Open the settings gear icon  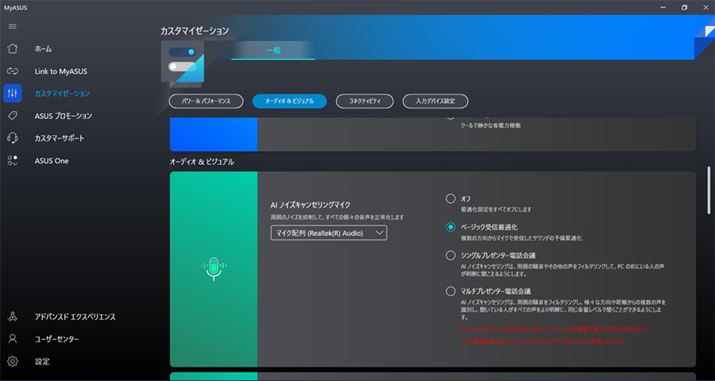coord(12,361)
